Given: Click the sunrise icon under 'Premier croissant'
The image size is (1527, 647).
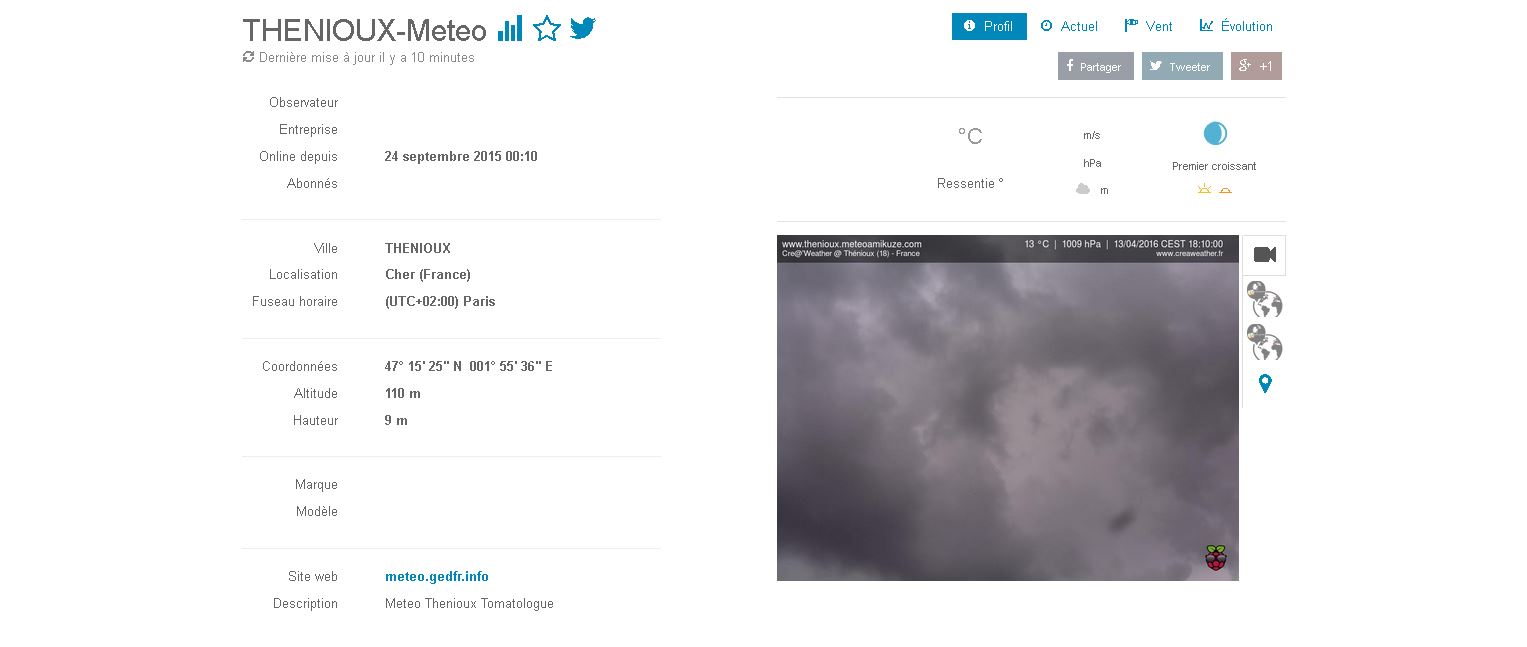Looking at the screenshot, I should click(x=1205, y=189).
